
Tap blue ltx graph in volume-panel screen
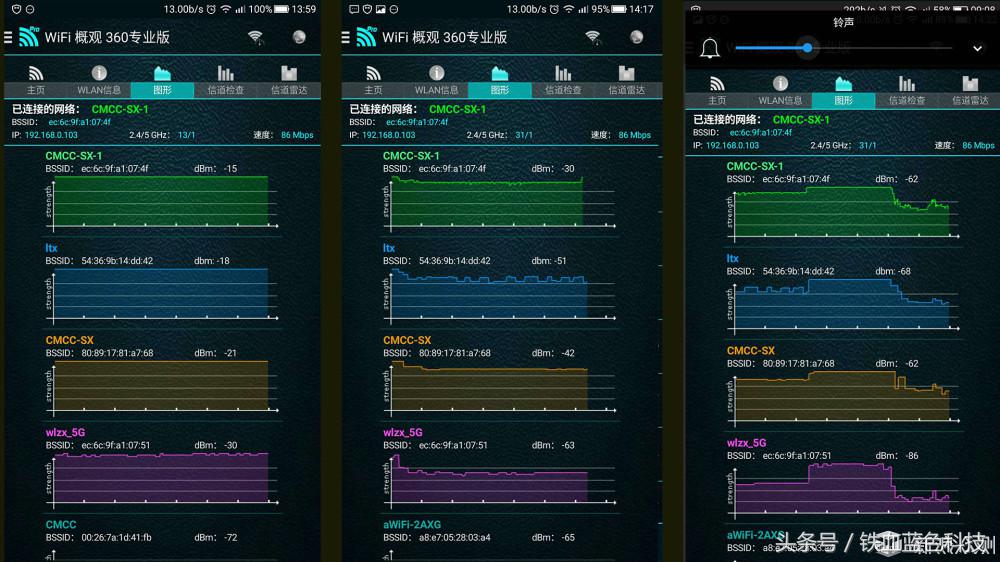(x=843, y=305)
